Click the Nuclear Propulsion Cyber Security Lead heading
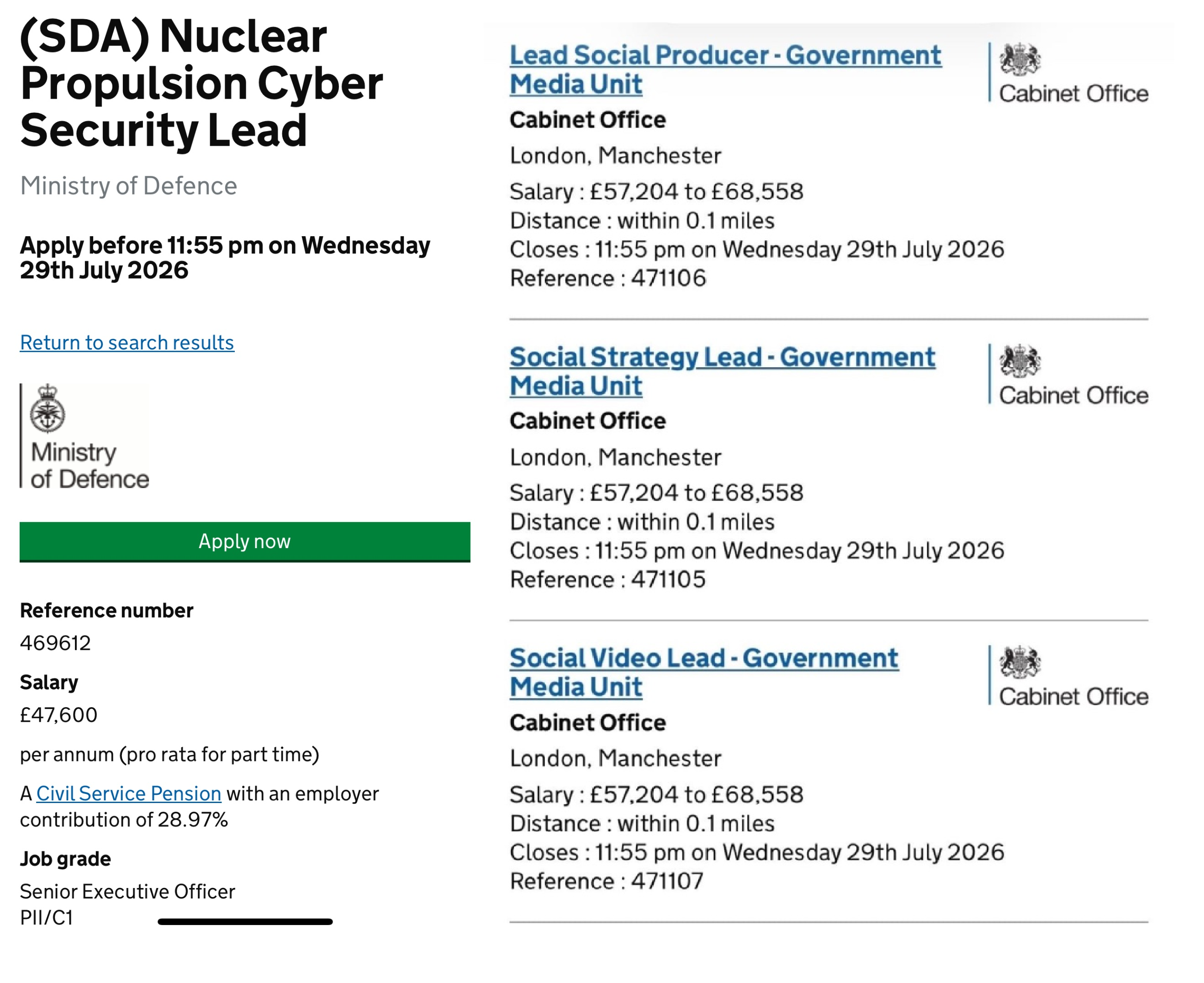This screenshot has height=983, width=1204. click(x=201, y=83)
